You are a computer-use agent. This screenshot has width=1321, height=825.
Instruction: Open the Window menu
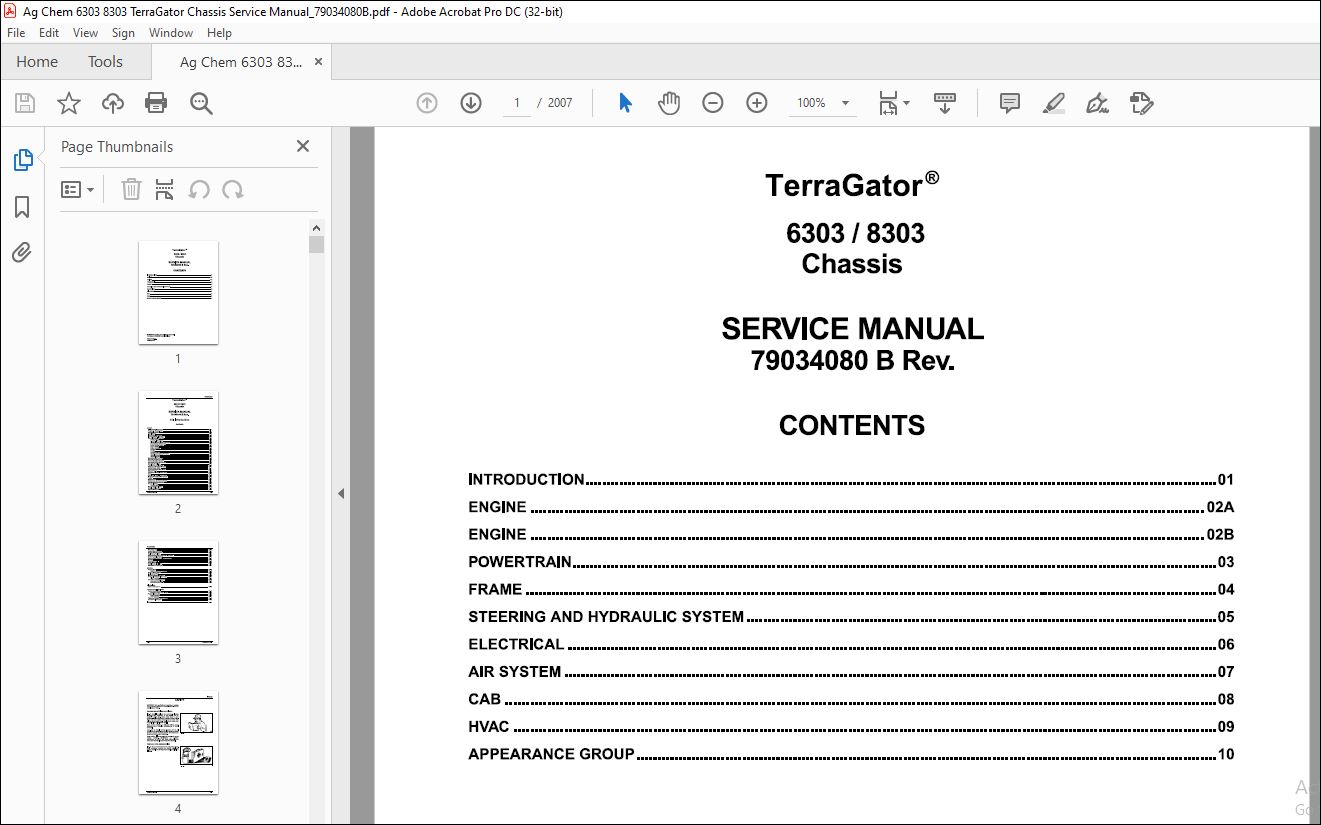pyautogui.click(x=171, y=33)
